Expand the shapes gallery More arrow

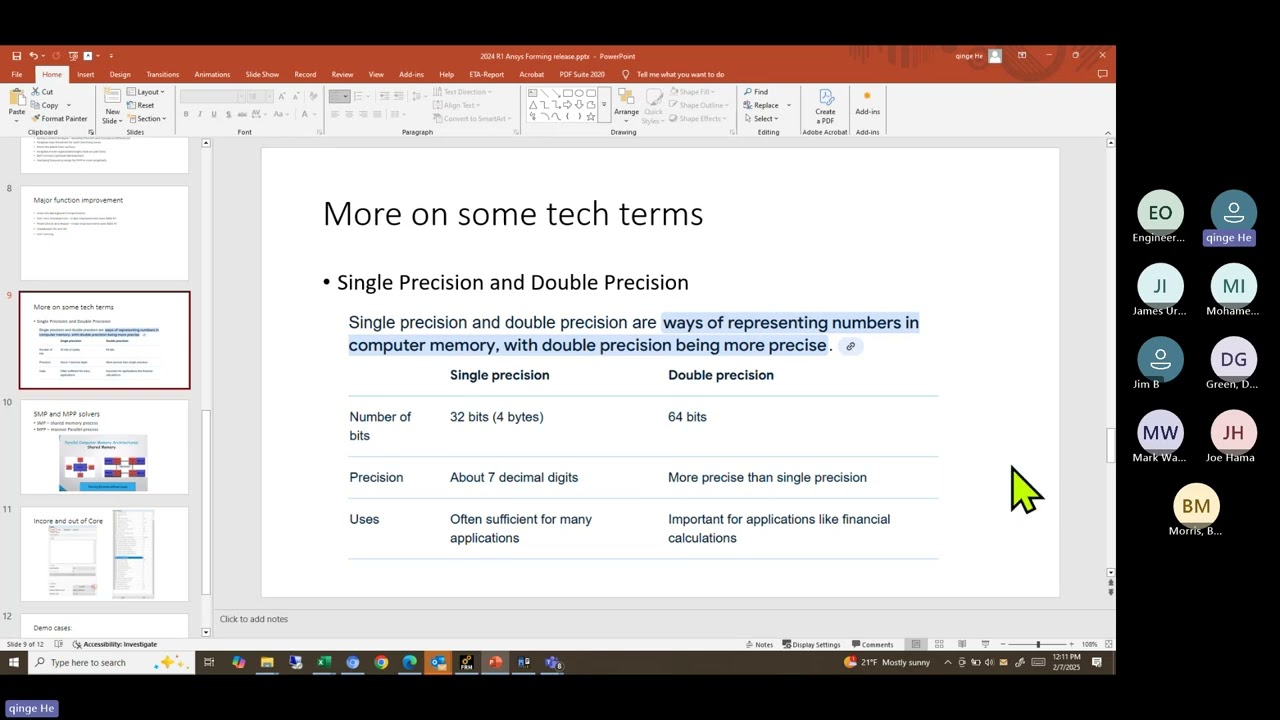(604, 104)
